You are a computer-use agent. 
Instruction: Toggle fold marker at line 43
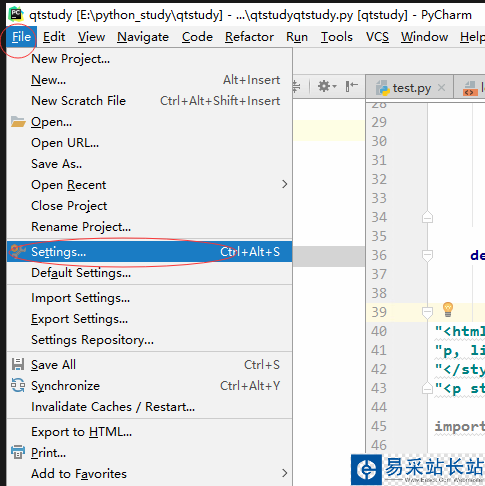pos(427,388)
